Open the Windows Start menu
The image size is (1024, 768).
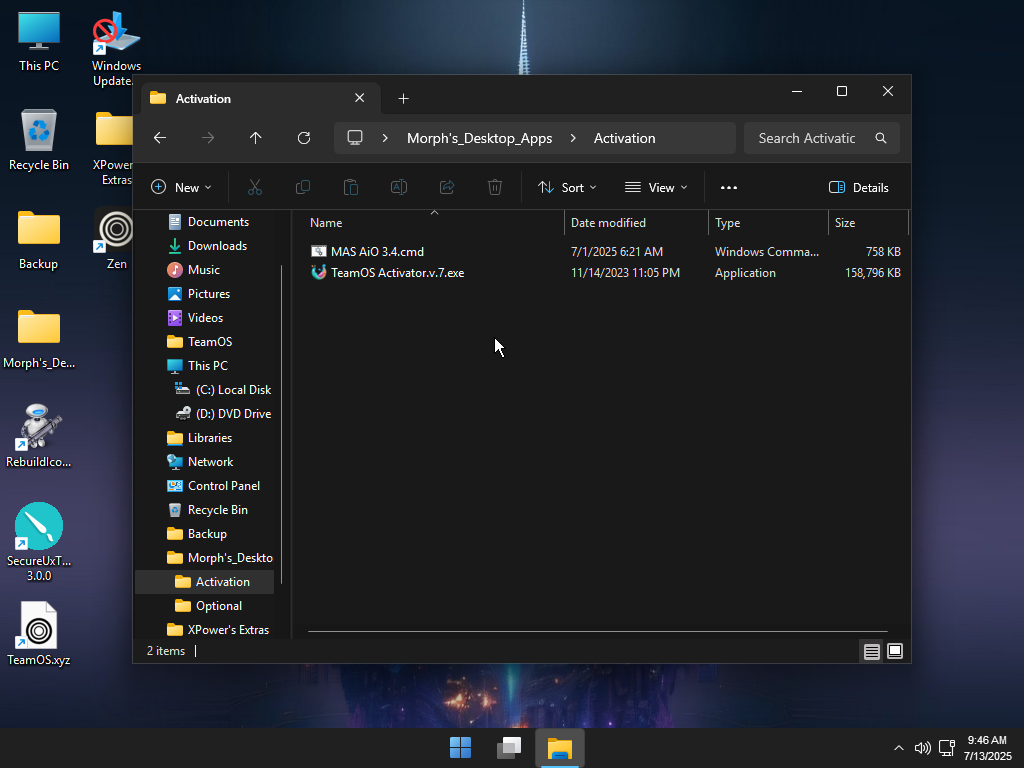pyautogui.click(x=460, y=748)
